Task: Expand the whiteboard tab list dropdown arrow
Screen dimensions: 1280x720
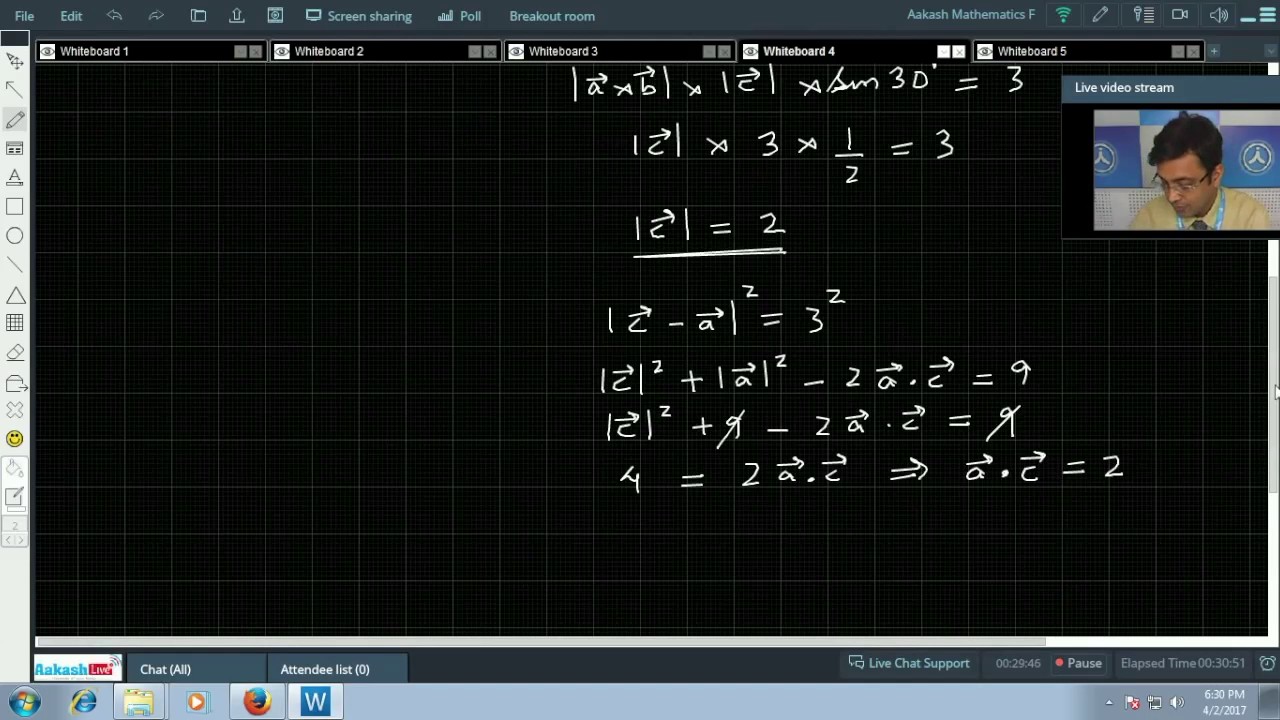Action: click(1271, 51)
